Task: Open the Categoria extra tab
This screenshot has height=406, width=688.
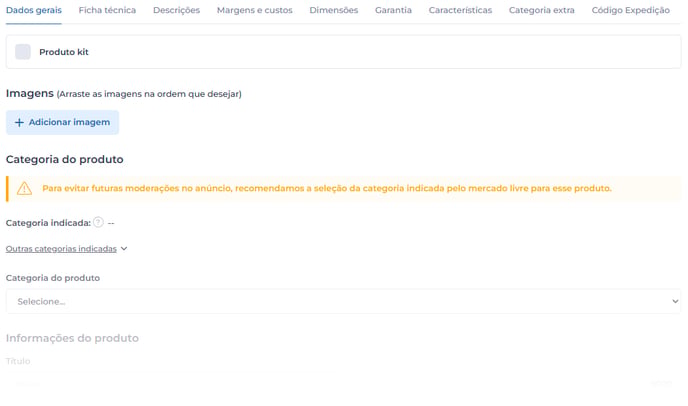Action: tap(541, 10)
